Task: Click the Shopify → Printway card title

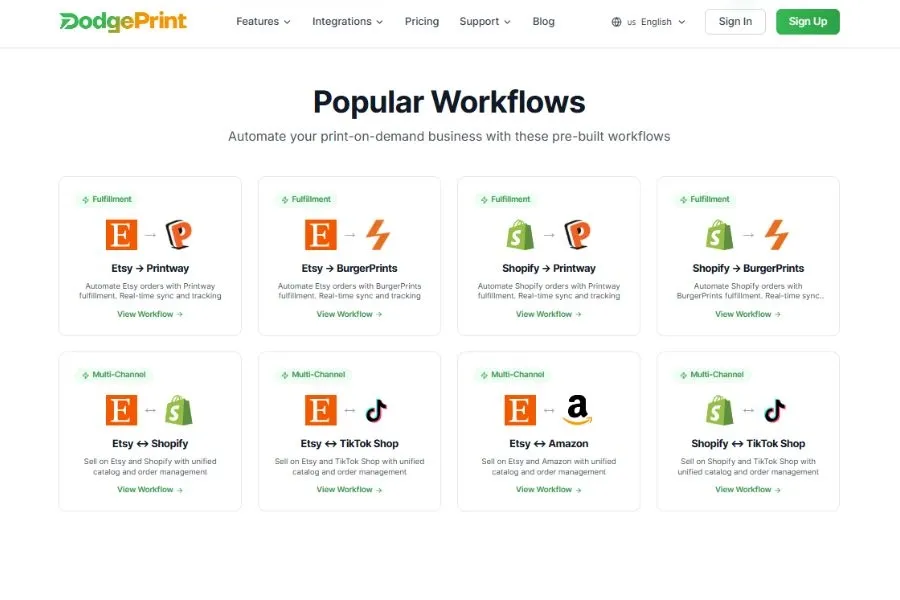Action: tap(549, 268)
